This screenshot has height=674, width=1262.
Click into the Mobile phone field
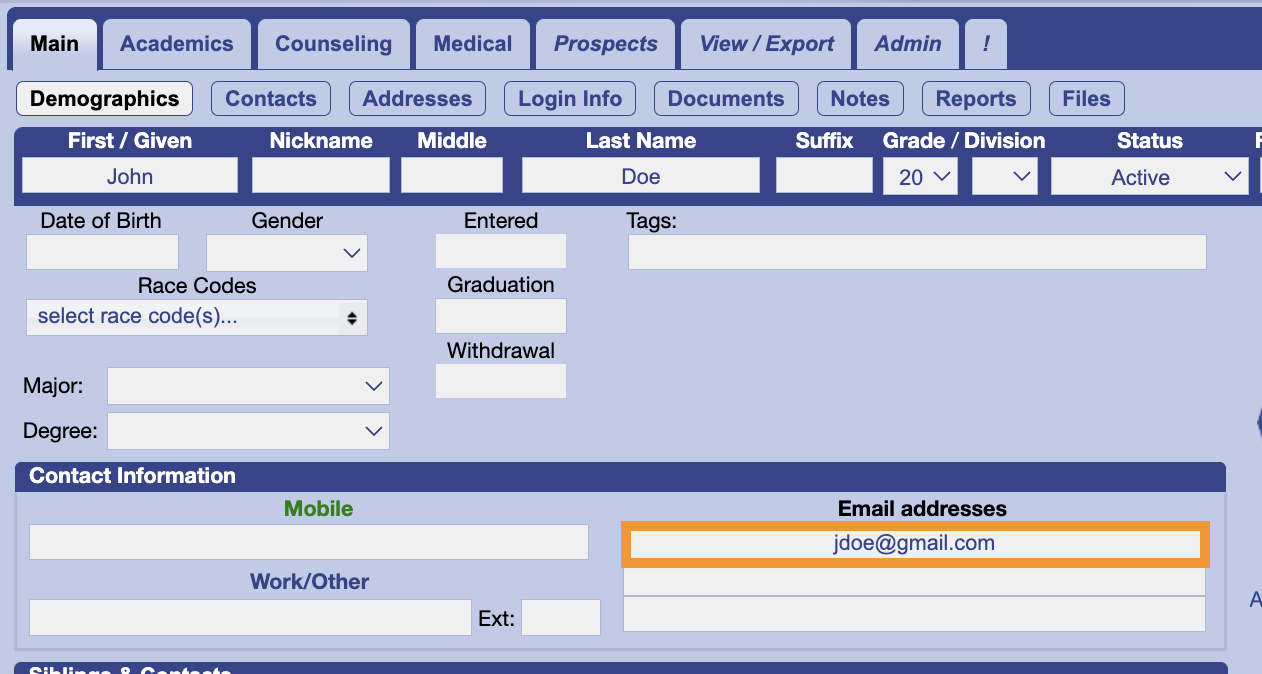tap(309, 542)
